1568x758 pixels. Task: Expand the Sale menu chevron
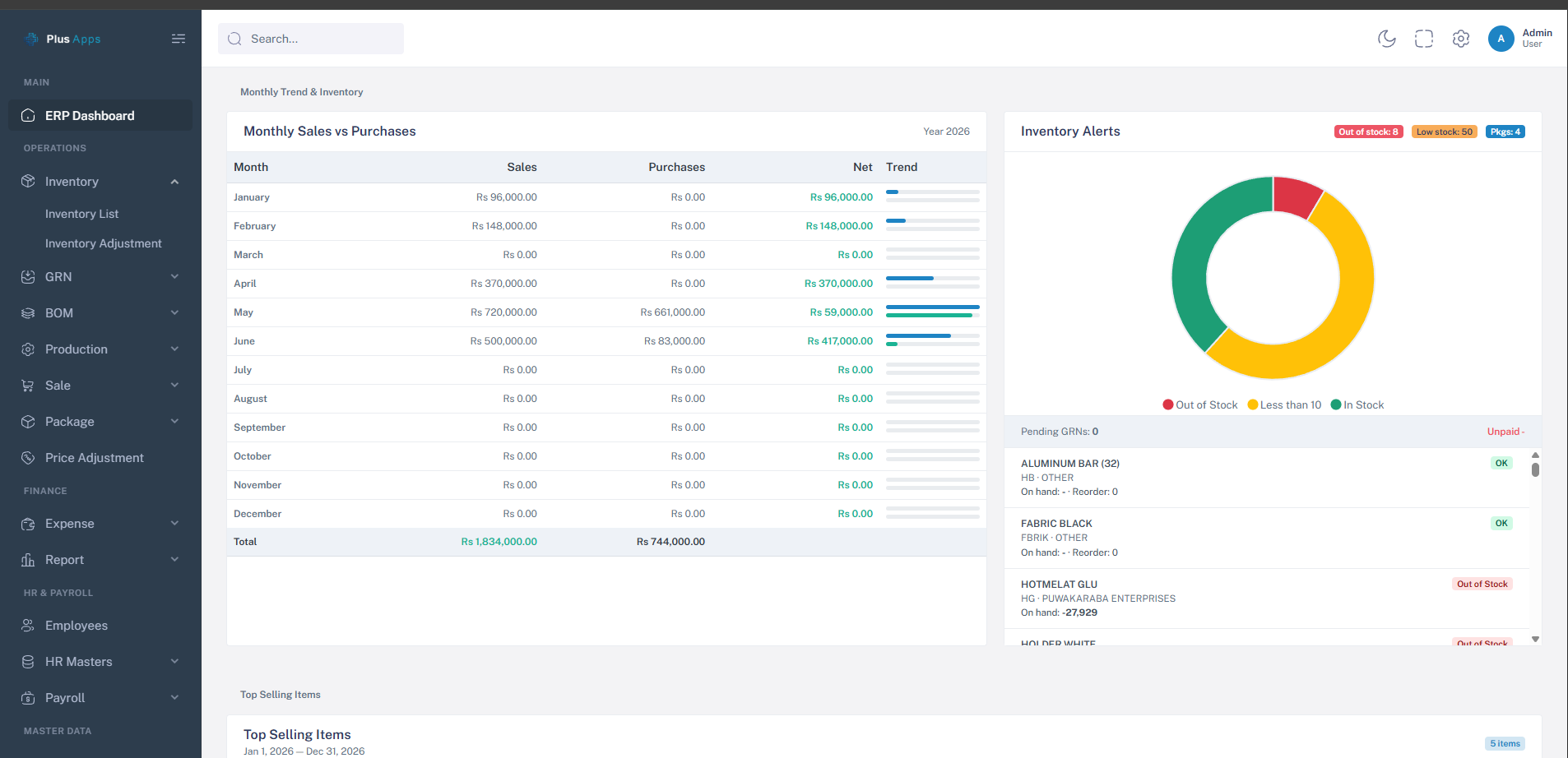click(174, 386)
